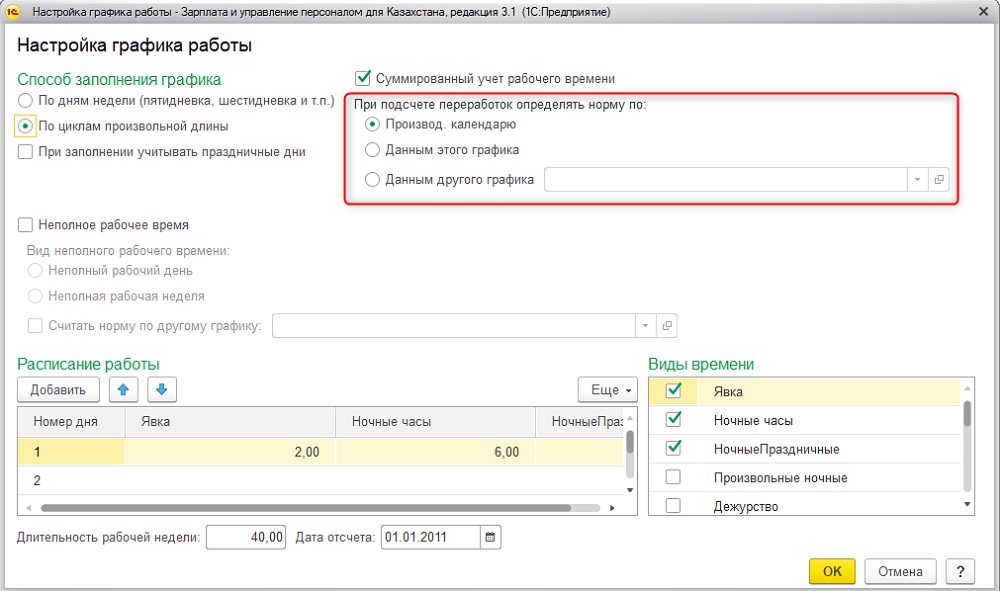The height and width of the screenshot is (591, 1000).
Task: Select По дням недели radio option
Action: coord(26,100)
